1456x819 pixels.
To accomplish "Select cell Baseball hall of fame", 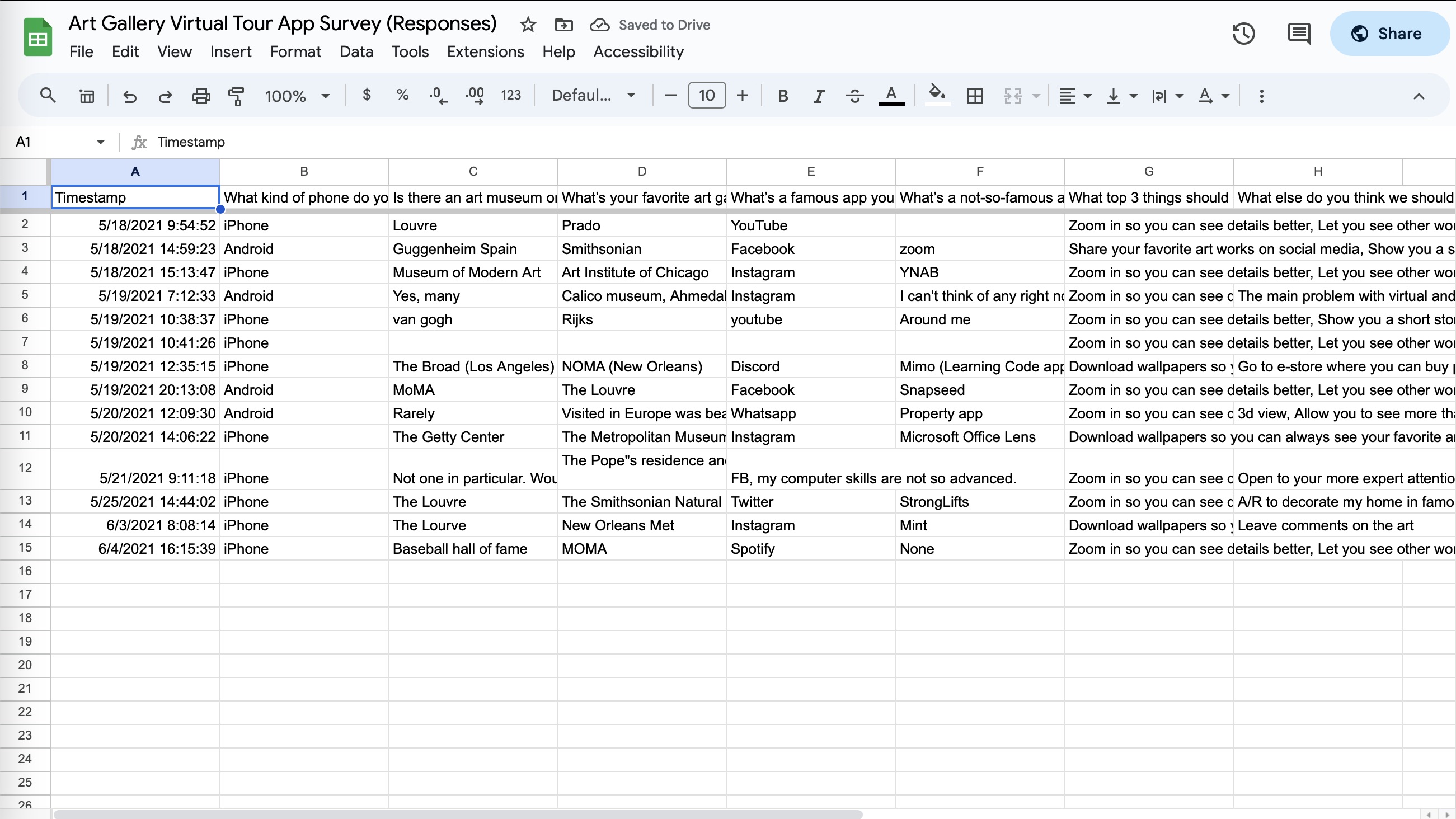I will [473, 549].
